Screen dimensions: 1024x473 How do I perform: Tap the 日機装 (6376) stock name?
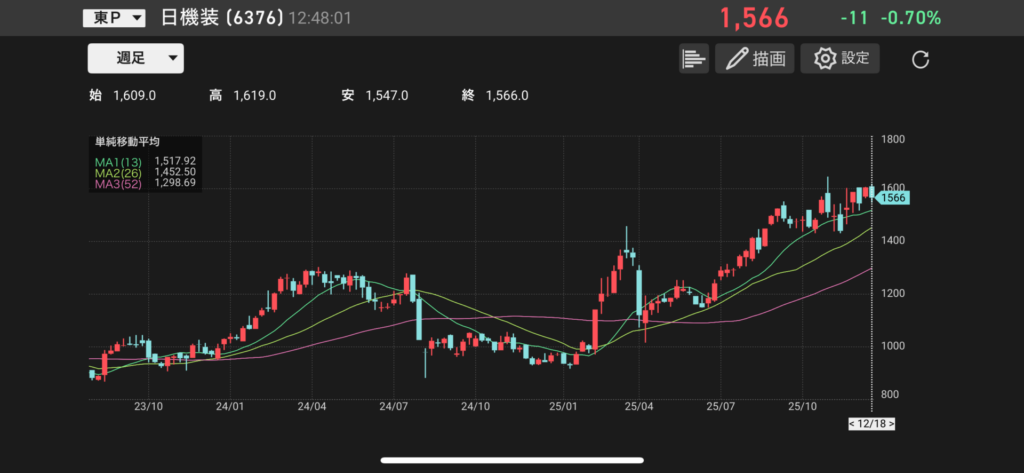[222, 18]
